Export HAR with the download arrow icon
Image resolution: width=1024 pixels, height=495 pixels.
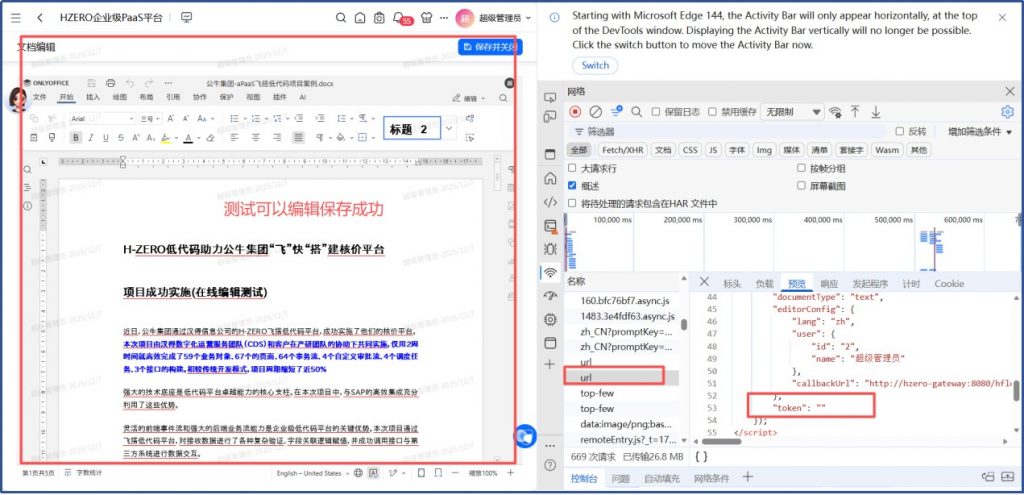click(x=875, y=111)
